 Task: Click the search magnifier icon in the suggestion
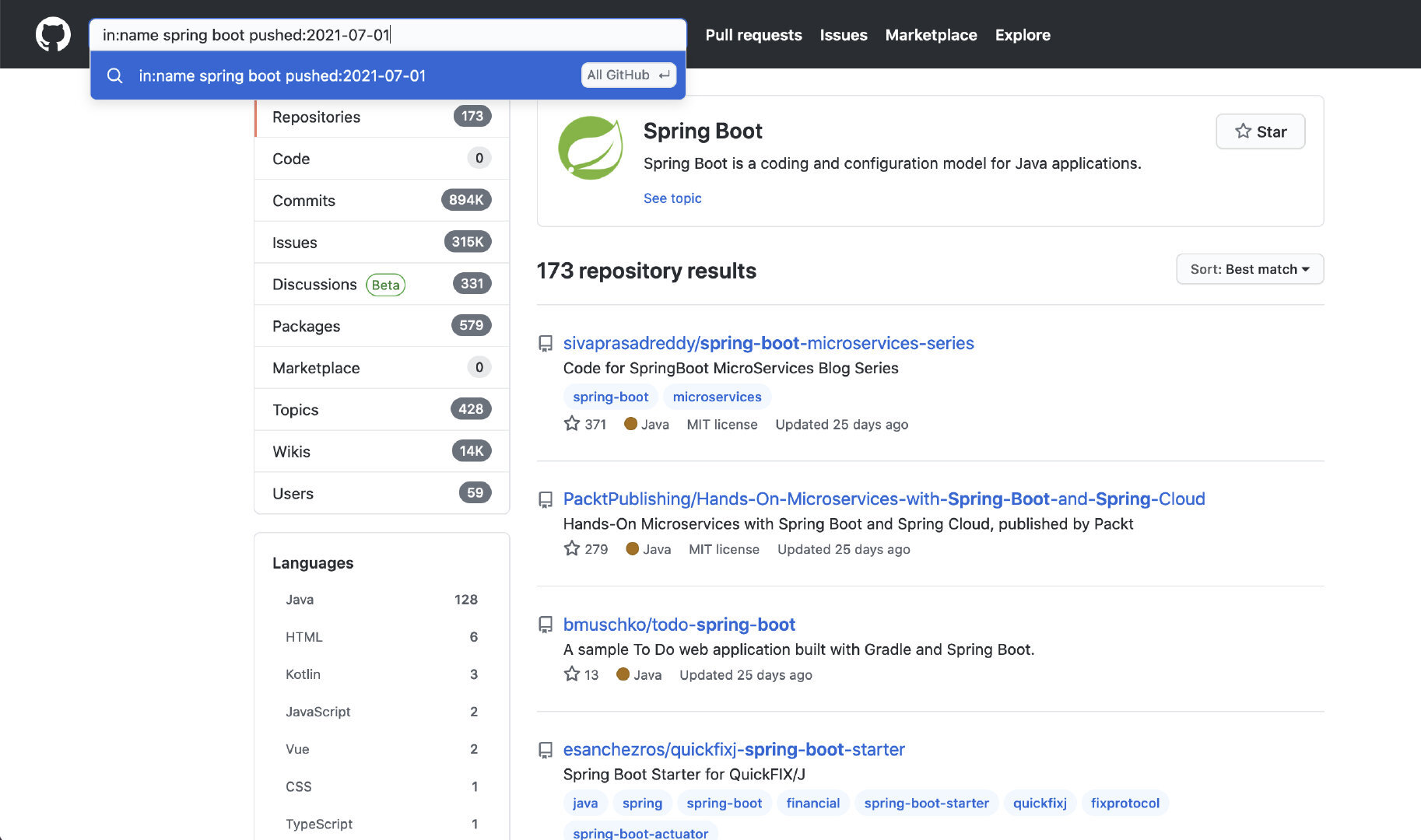click(115, 75)
